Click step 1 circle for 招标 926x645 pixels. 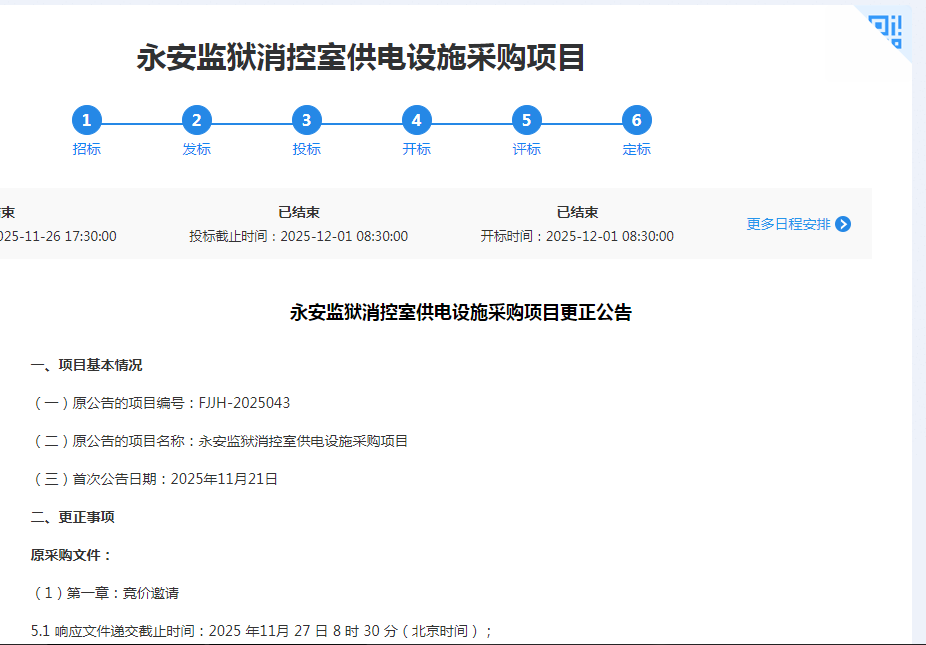(87, 121)
